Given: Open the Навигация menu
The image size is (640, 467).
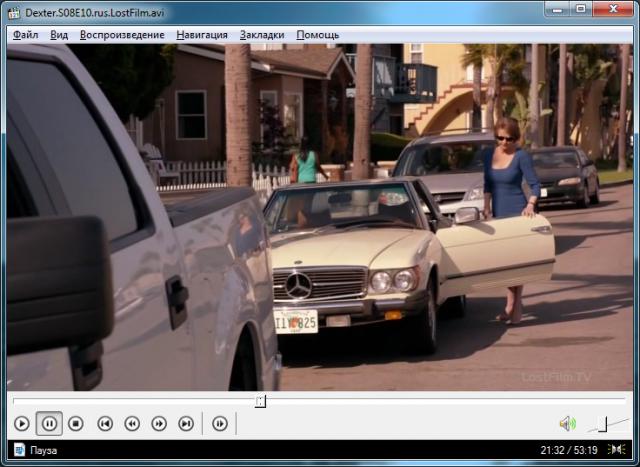Looking at the screenshot, I should [x=202, y=34].
